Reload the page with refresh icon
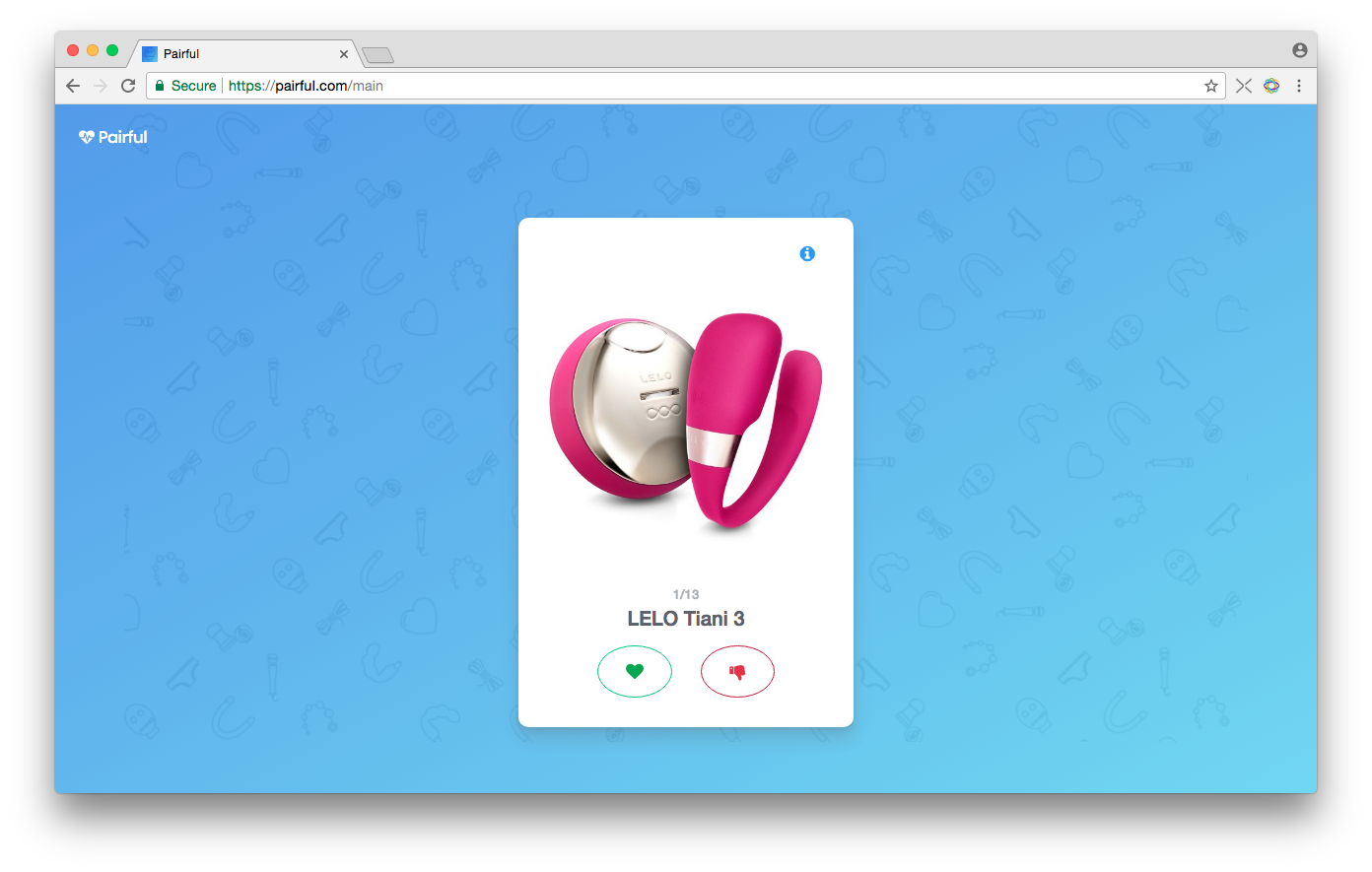Image resolution: width=1372 pixels, height=872 pixels. tap(128, 86)
